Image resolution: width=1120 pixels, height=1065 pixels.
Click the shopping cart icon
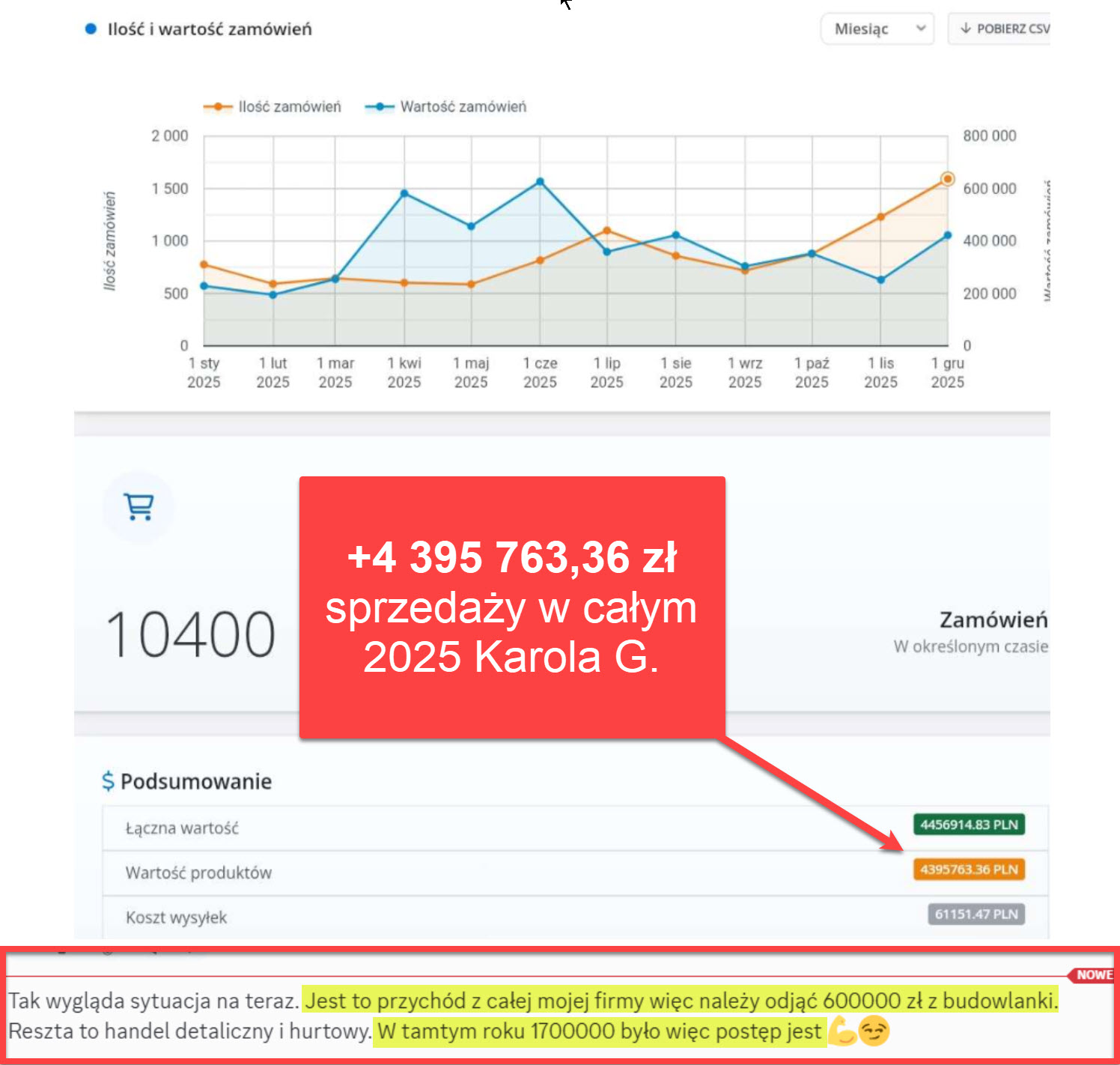[x=139, y=507]
